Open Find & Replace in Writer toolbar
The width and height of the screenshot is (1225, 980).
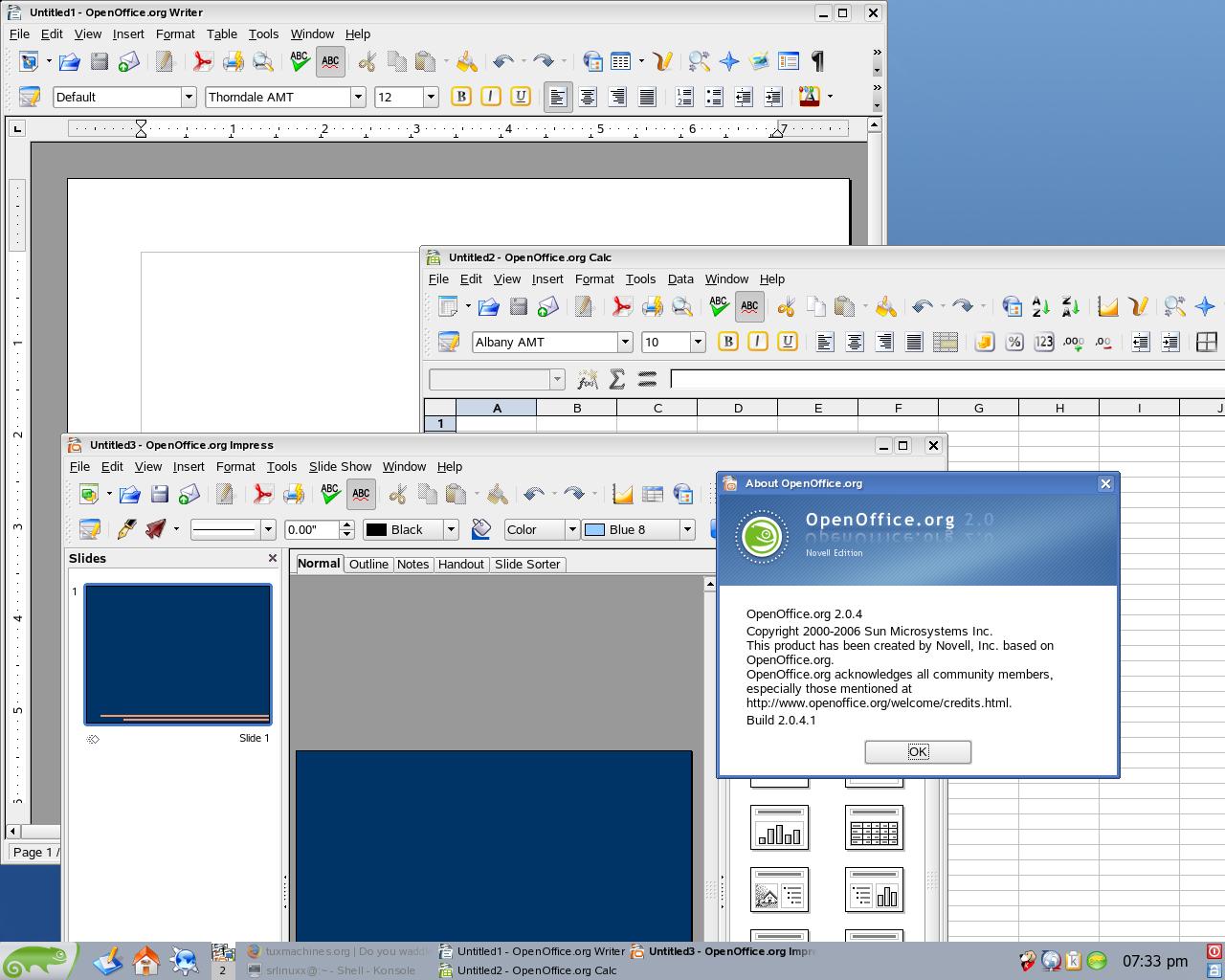[700, 62]
